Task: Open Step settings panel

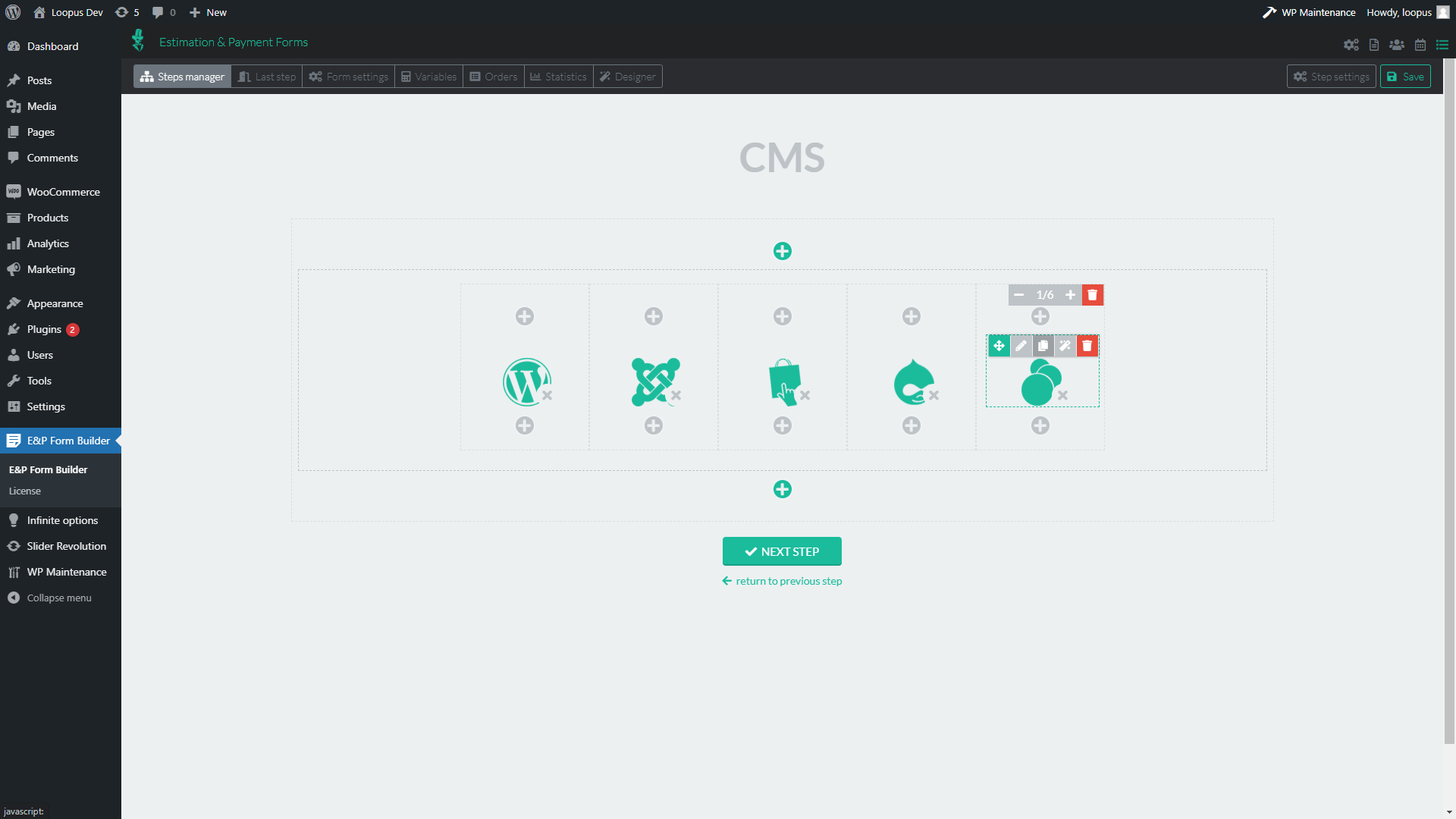Action: click(x=1331, y=77)
